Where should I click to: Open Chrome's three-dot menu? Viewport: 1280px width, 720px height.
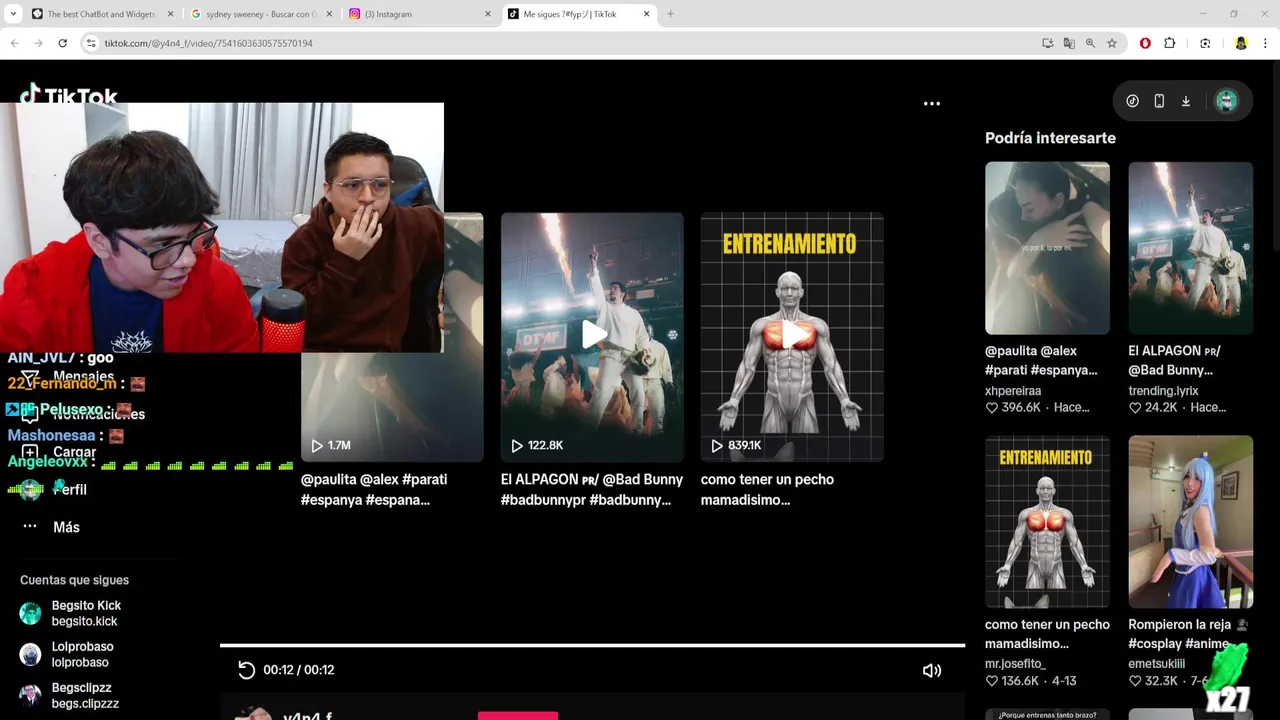coord(1265,43)
